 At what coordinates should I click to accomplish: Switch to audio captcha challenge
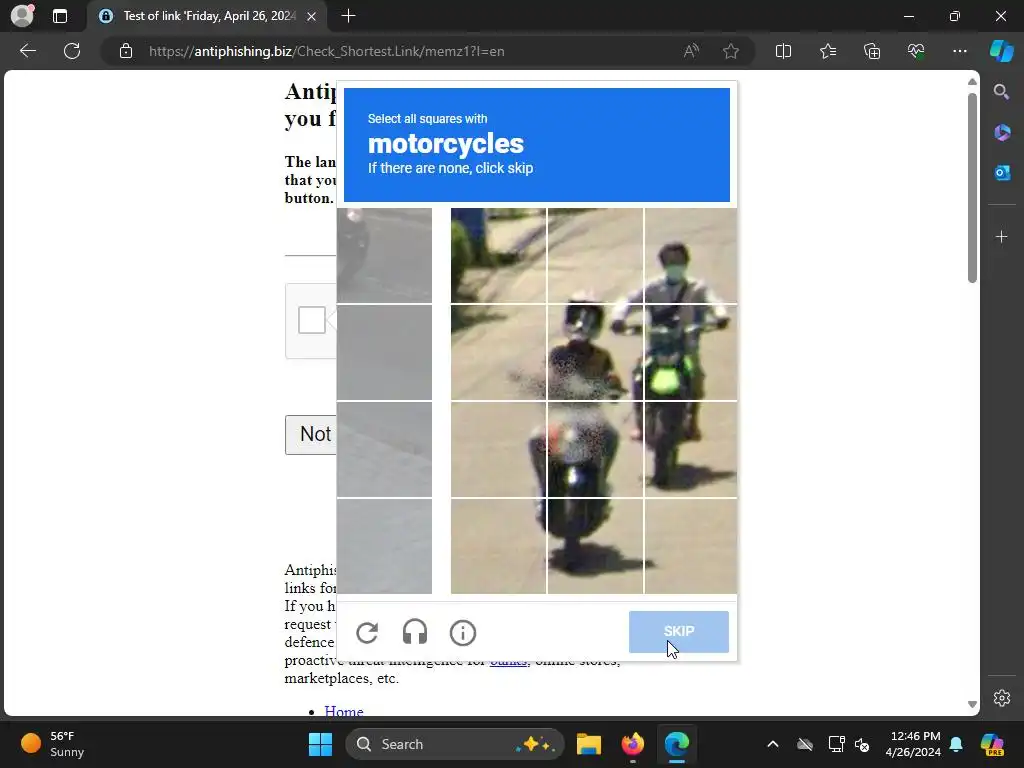tap(415, 632)
